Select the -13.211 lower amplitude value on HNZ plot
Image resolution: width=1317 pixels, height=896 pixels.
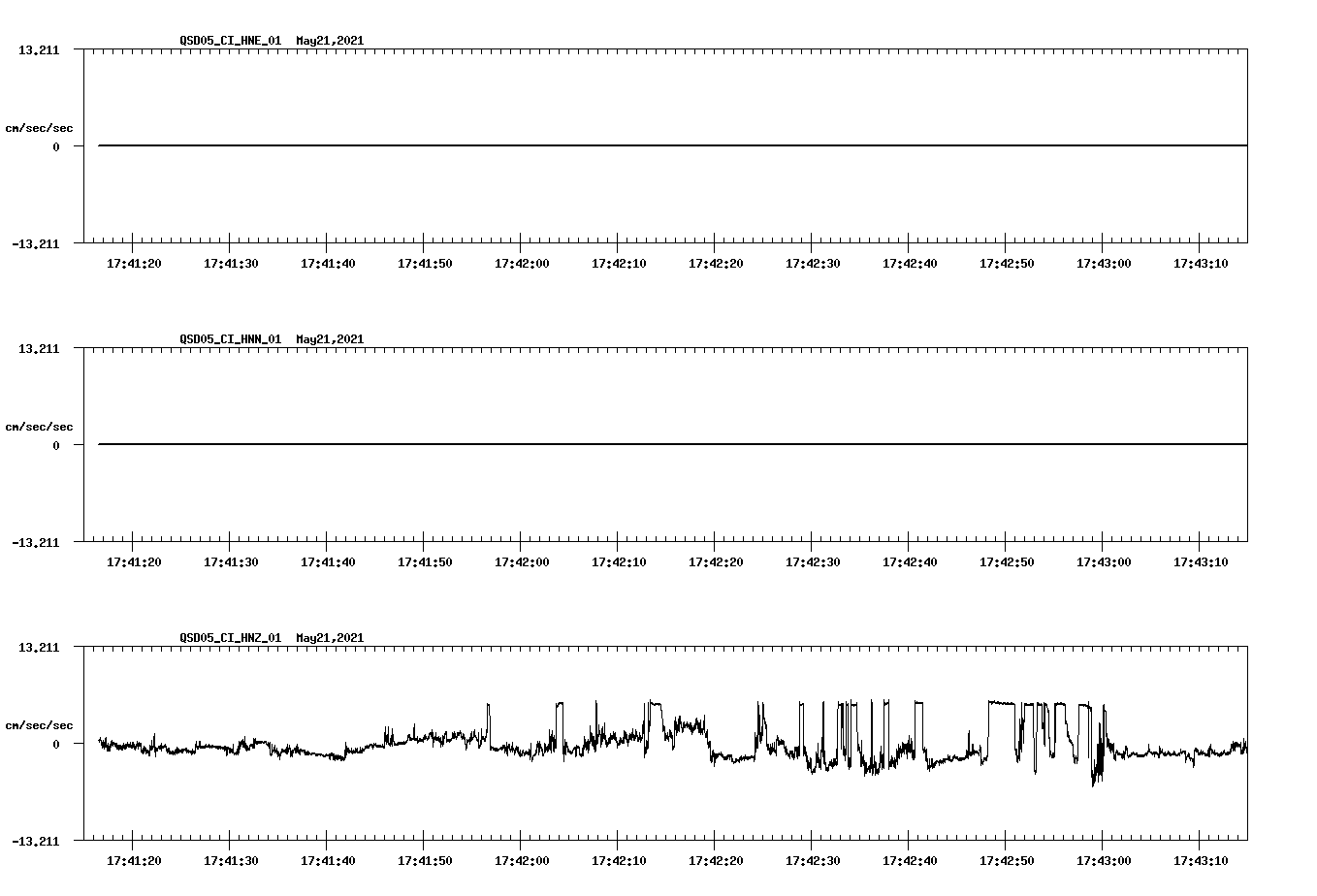[x=36, y=843]
